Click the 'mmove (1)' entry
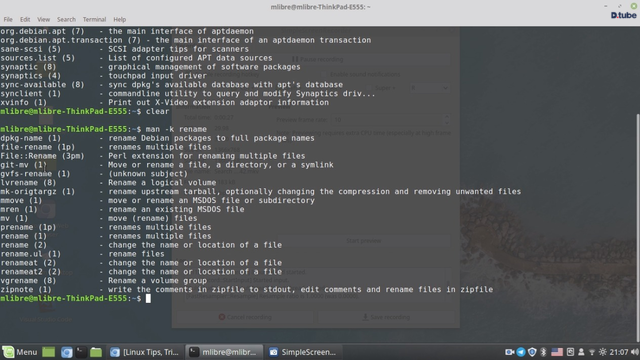640x360 pixels. [158, 200]
